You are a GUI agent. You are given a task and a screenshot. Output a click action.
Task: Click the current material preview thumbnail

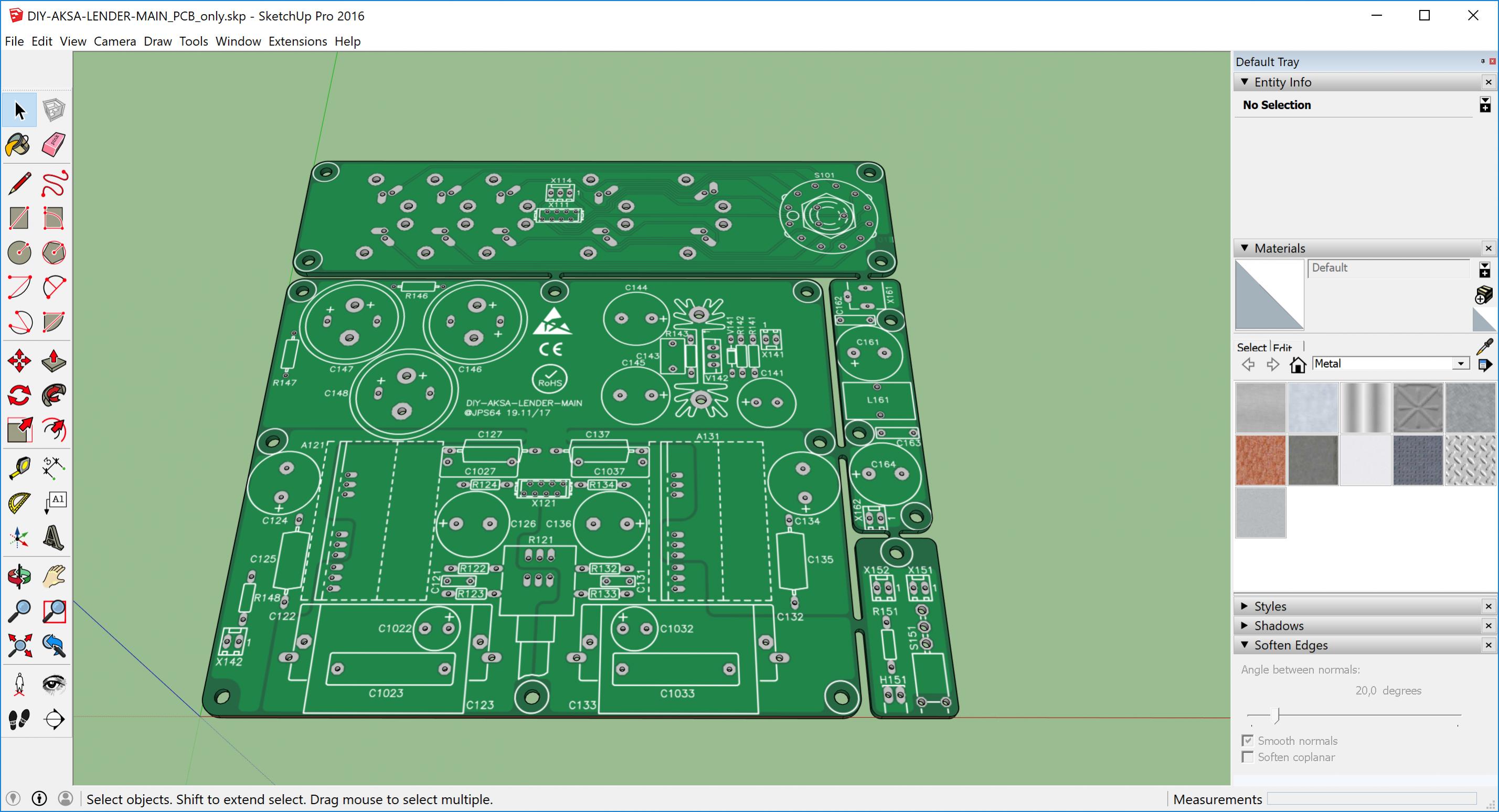1269,294
